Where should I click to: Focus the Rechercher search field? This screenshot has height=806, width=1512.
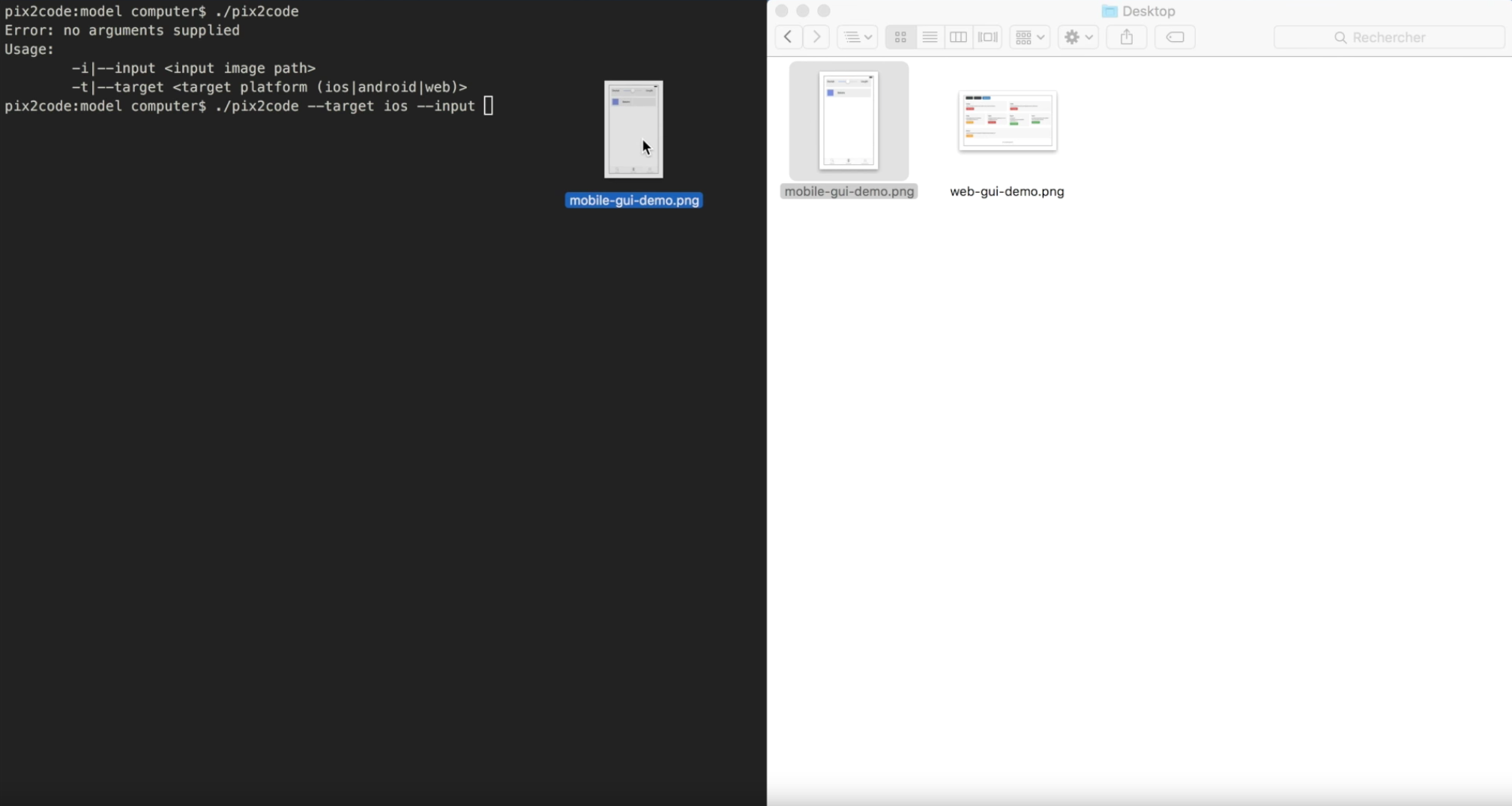coord(1389,37)
